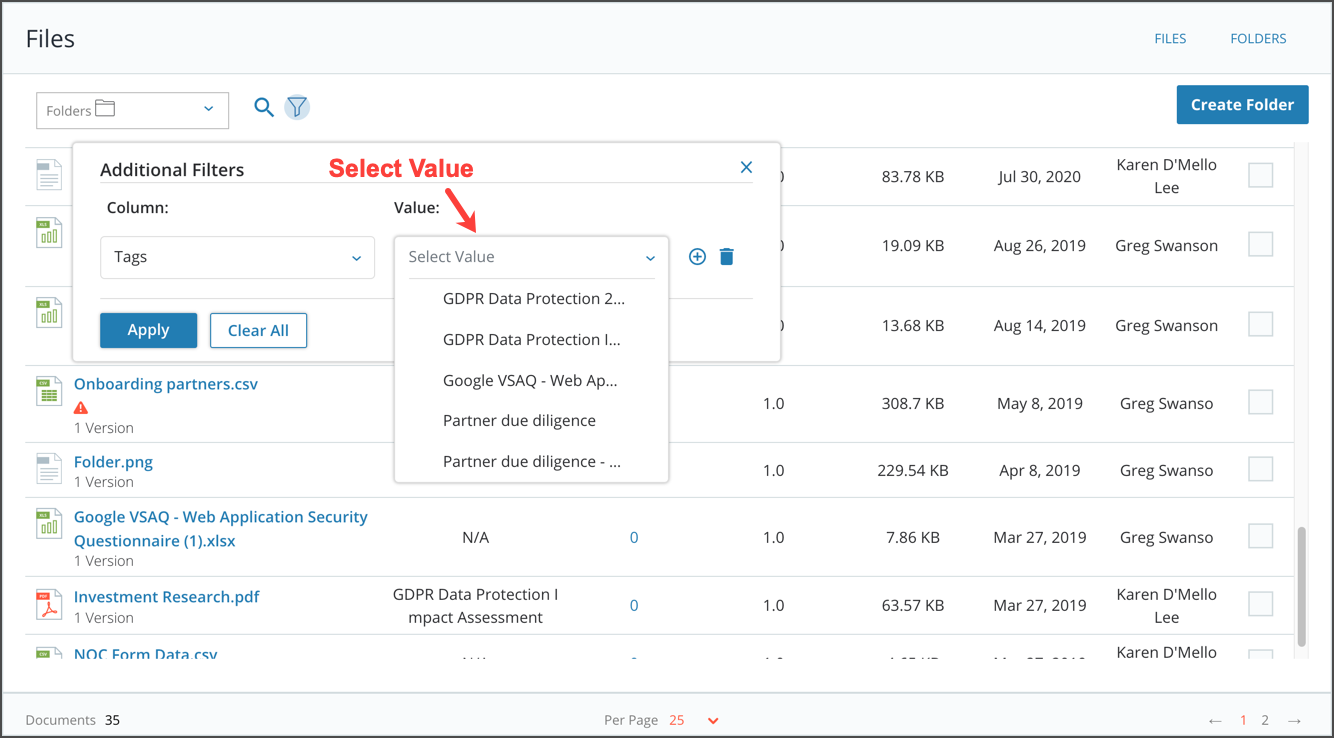Check the box for Aug 14, 2019 row
1334x738 pixels.
tap(1261, 324)
